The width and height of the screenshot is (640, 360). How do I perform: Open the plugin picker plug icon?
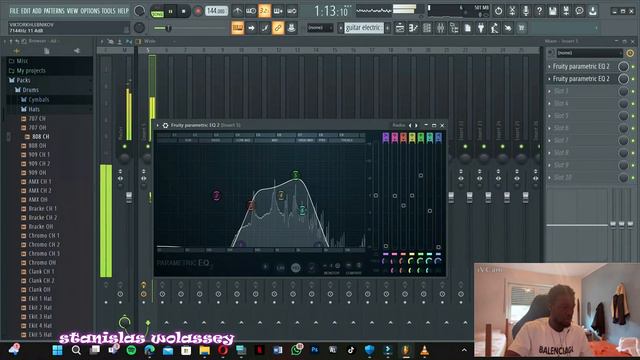point(481,28)
